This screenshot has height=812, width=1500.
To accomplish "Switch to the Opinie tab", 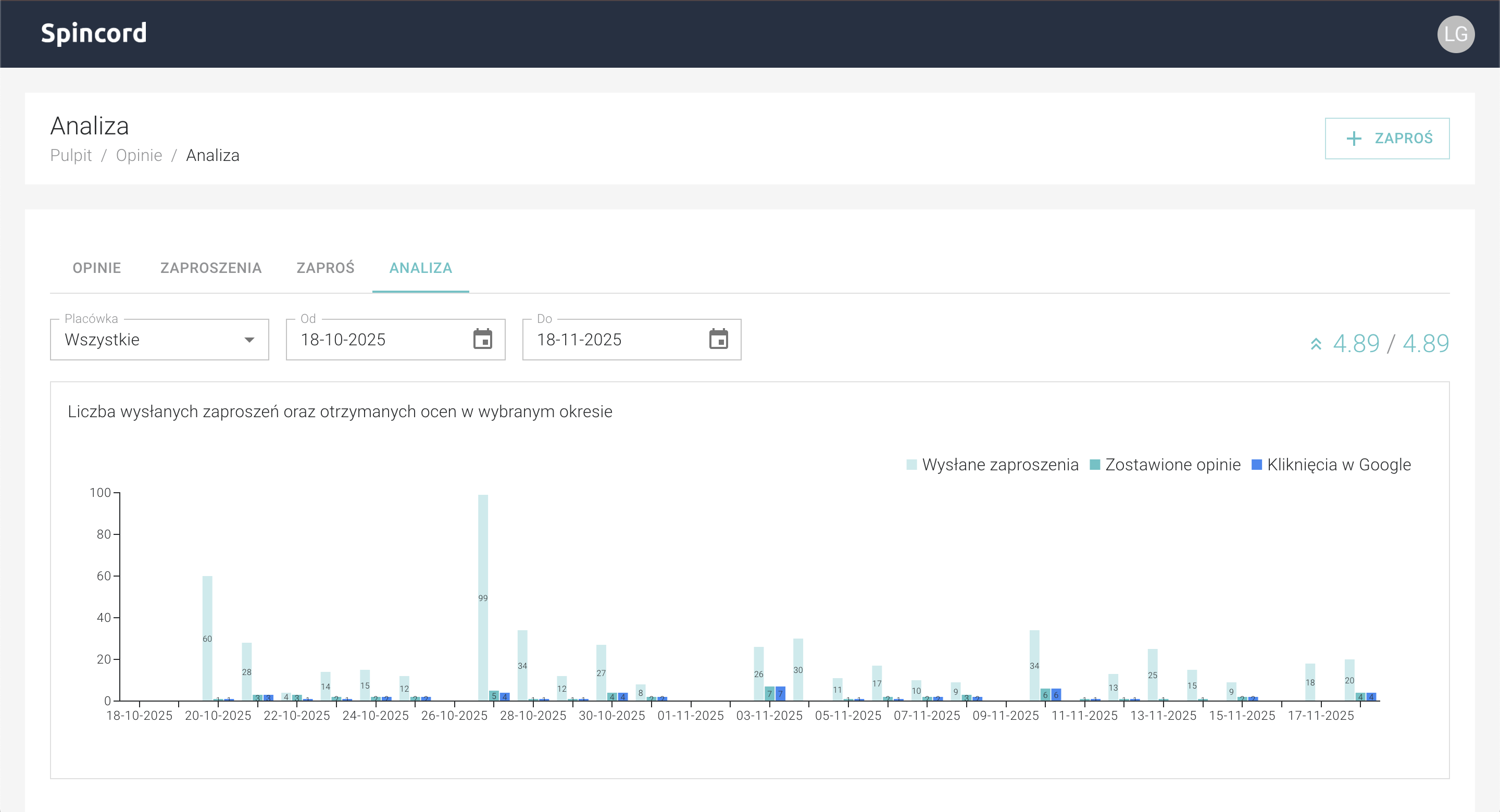I will 97,268.
